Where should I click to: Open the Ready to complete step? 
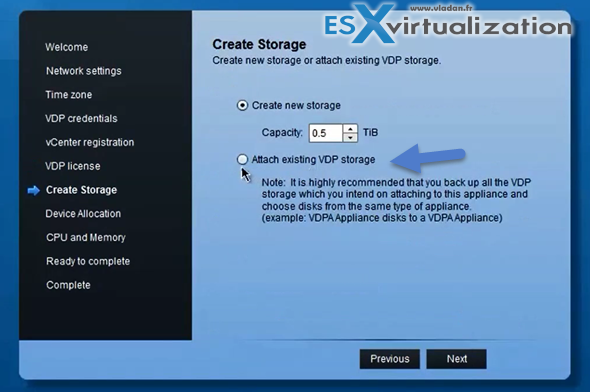88,261
